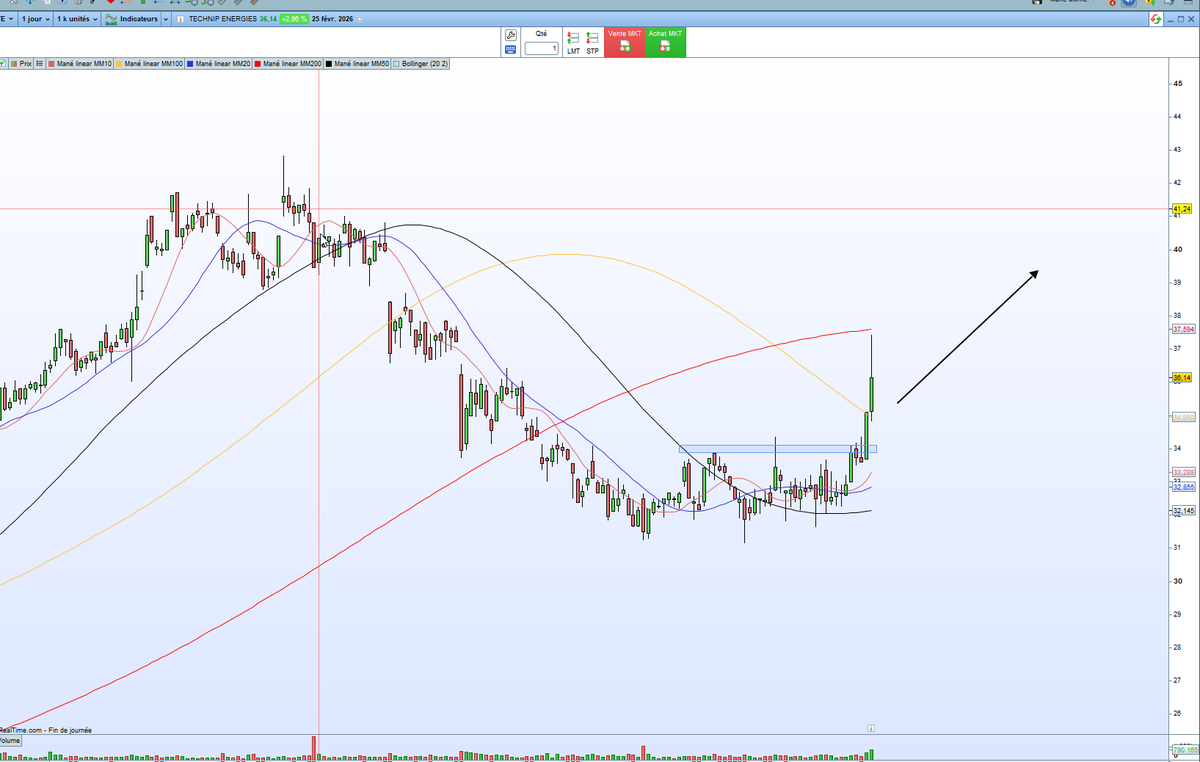
Task: Click the list icon after Prix
Action: 40,63
